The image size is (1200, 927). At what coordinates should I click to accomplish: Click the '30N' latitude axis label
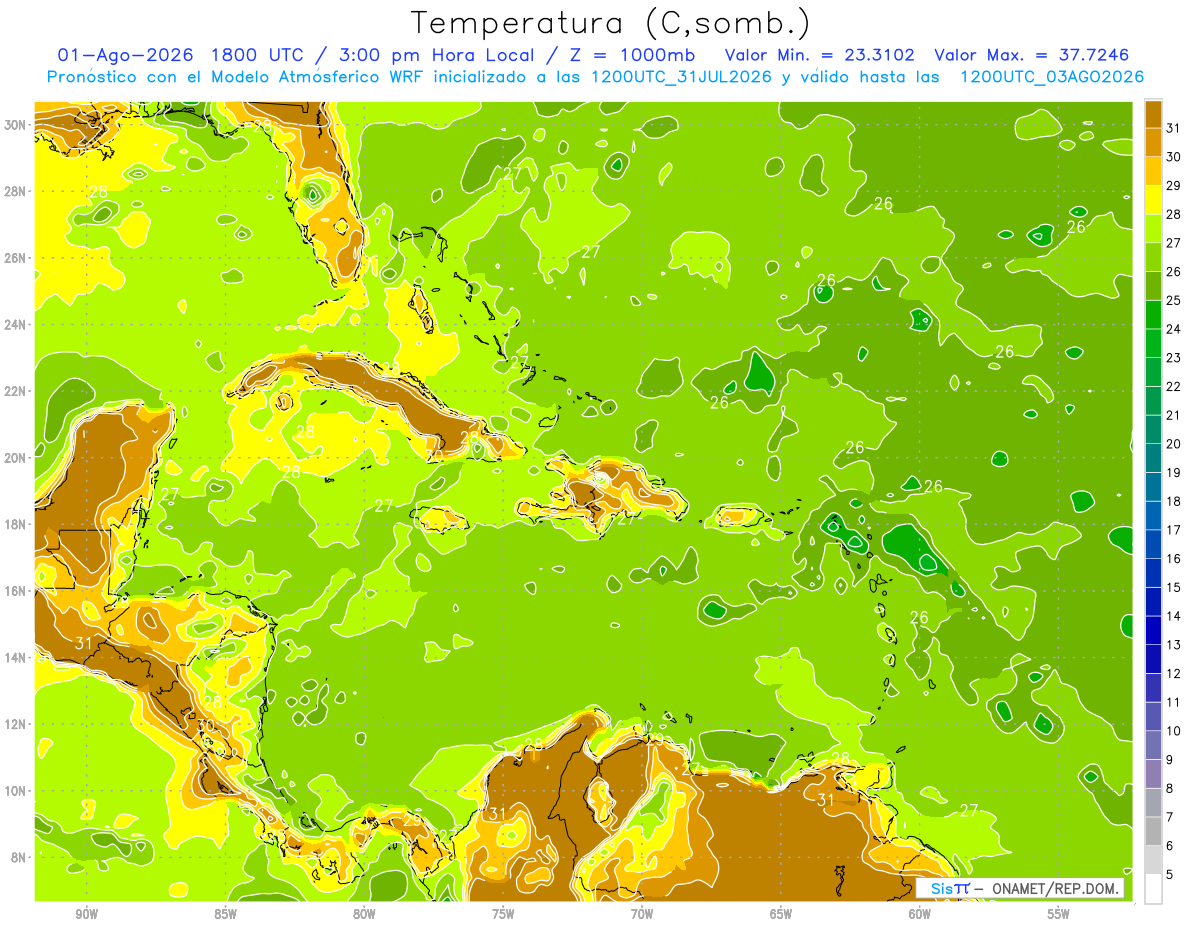click(x=15, y=124)
